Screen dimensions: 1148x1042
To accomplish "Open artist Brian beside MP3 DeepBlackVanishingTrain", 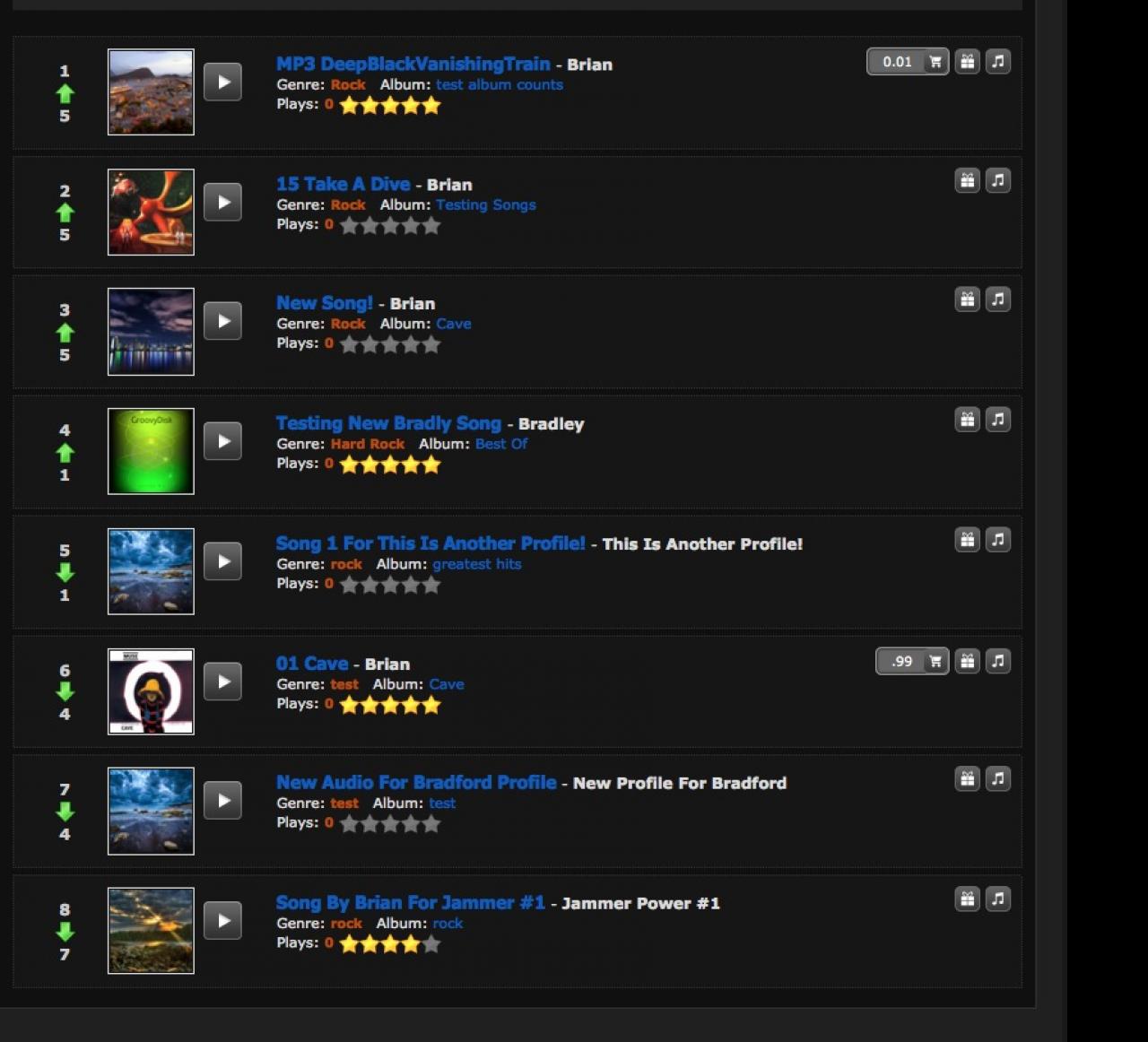I will click(x=590, y=65).
